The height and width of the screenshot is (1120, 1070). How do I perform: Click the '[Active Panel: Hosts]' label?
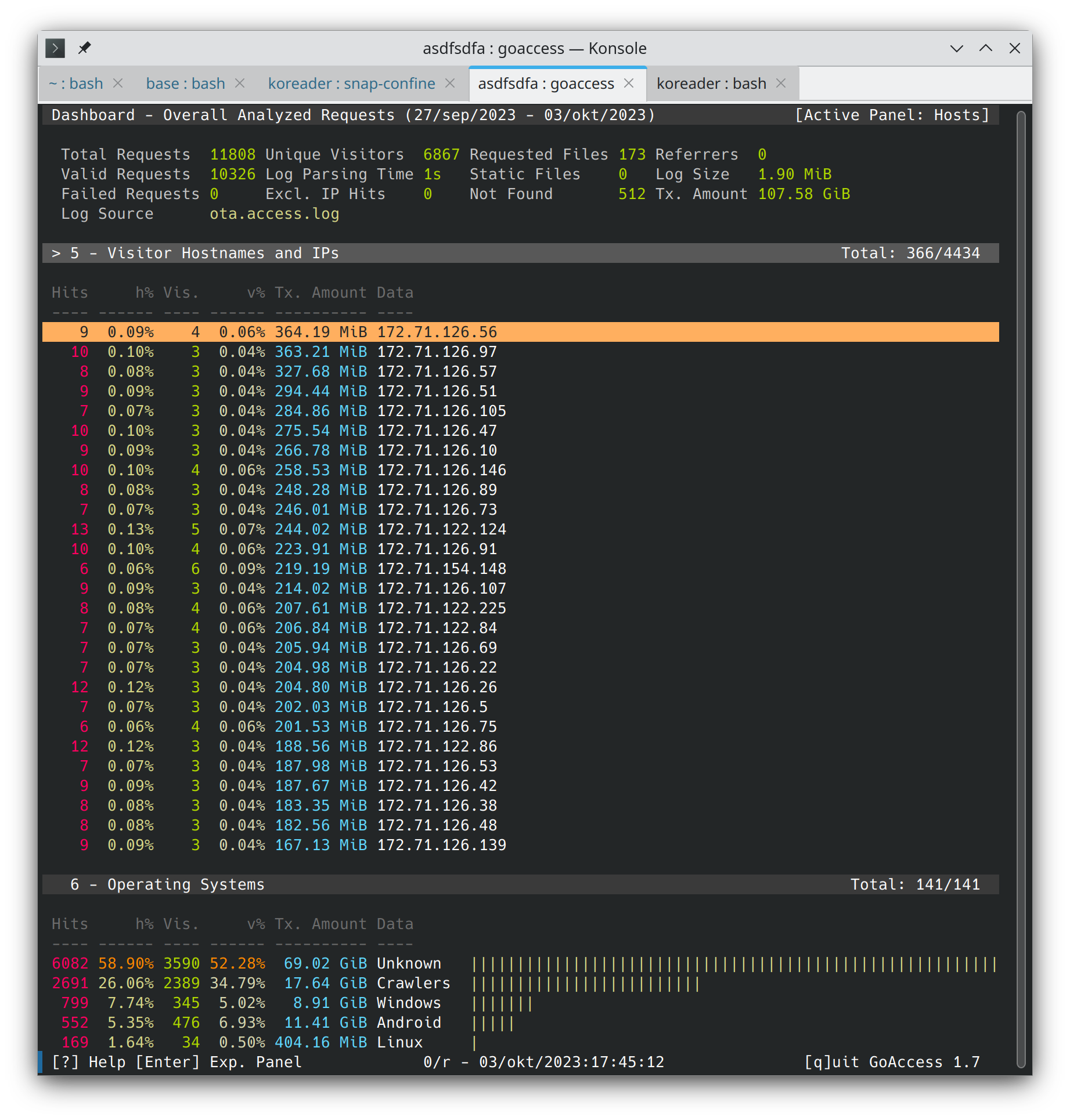(892, 115)
